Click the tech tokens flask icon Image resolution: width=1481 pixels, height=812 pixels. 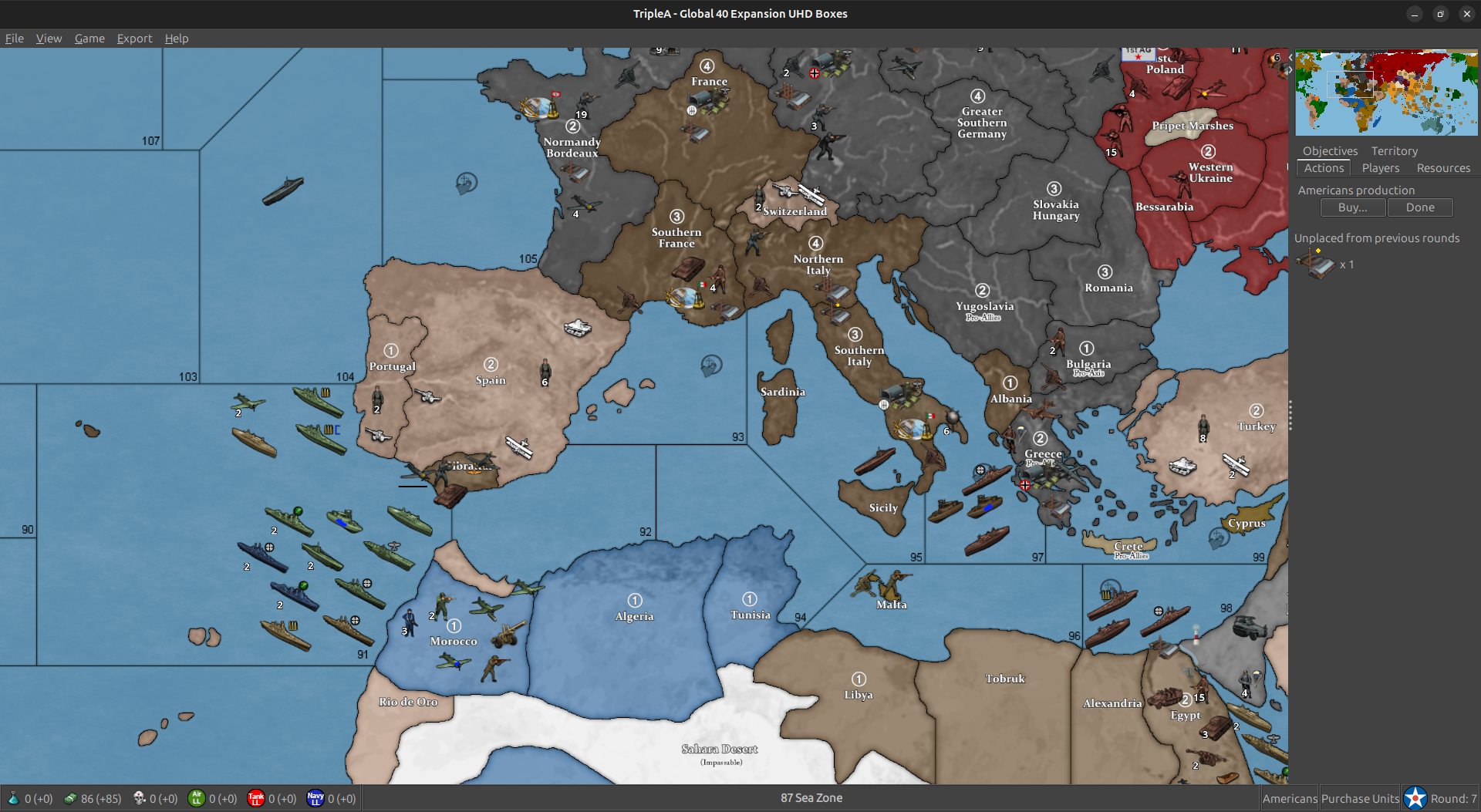coord(13,799)
